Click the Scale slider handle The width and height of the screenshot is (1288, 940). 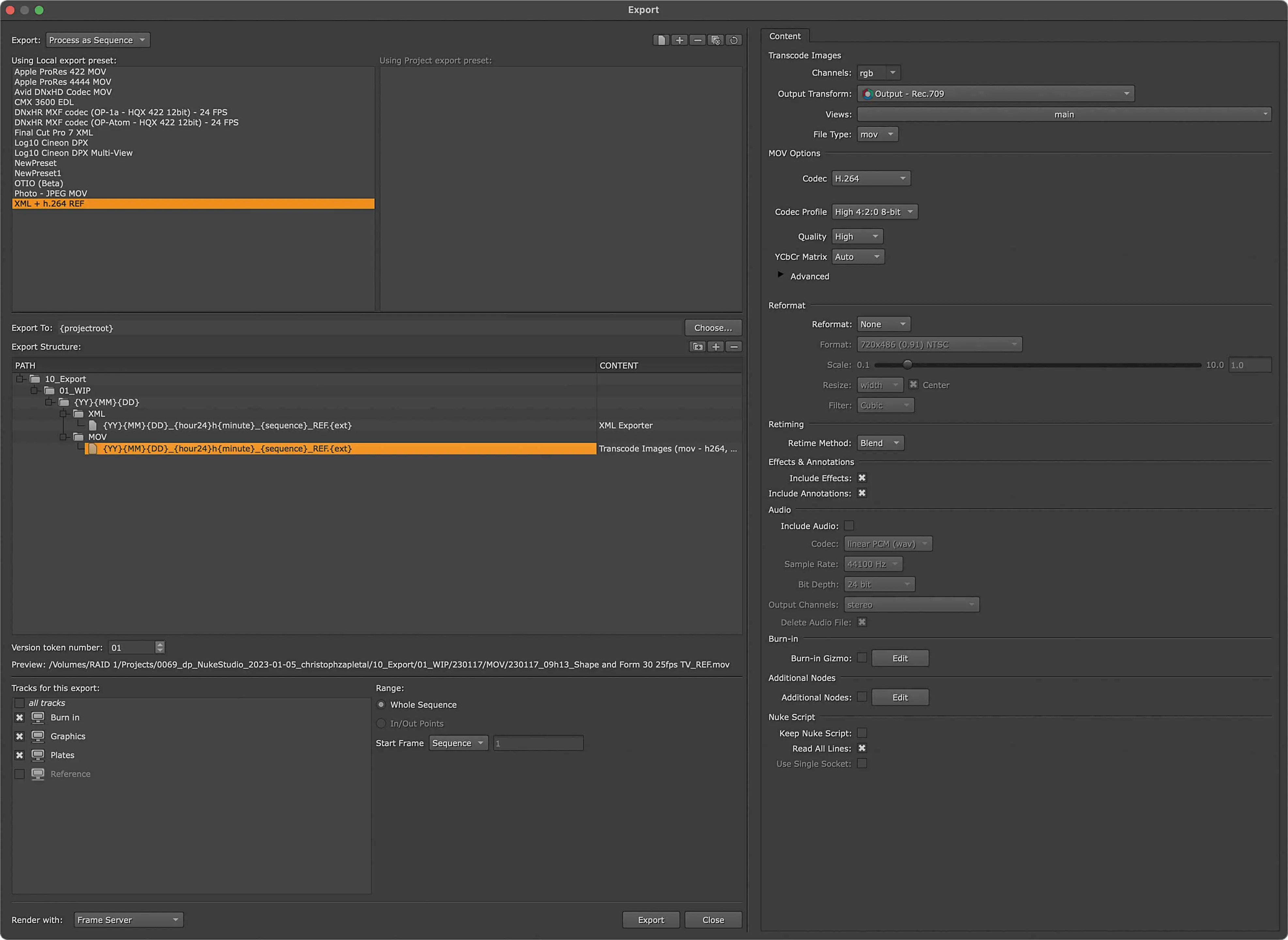908,365
